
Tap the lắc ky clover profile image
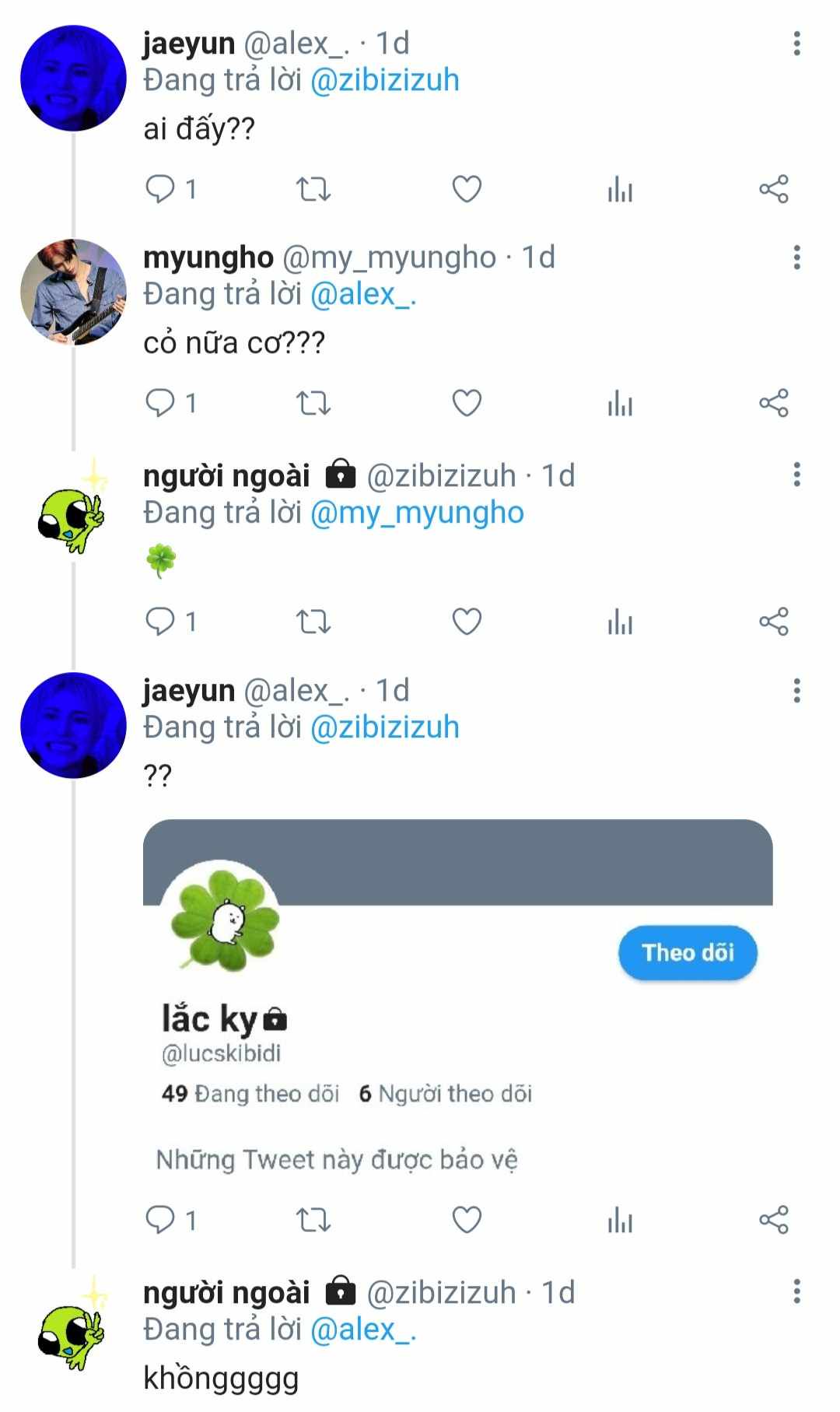pyautogui.click(x=225, y=920)
